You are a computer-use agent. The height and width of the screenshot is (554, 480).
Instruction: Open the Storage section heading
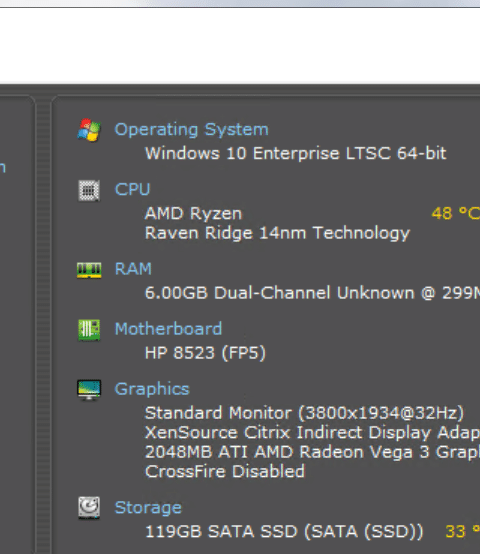(148, 508)
